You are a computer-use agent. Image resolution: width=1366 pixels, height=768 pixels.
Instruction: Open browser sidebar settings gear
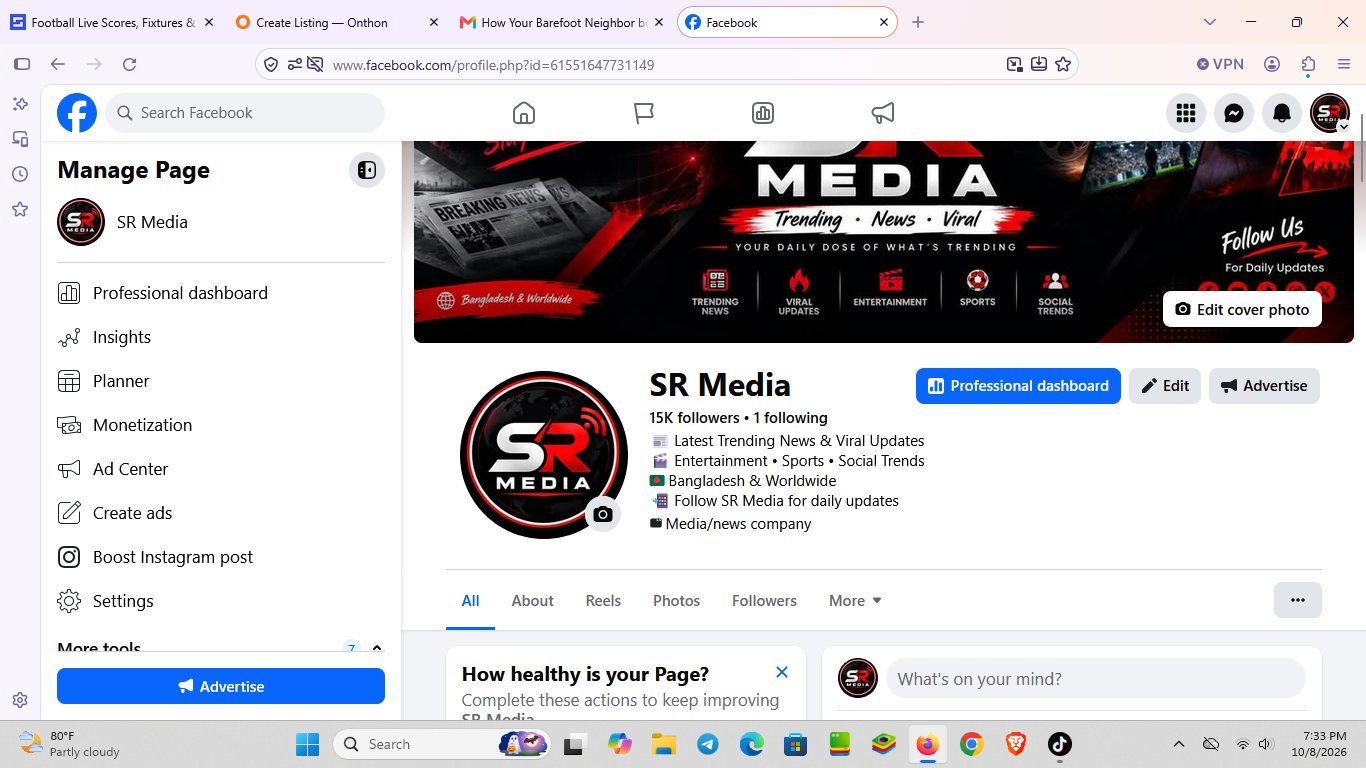coord(20,700)
